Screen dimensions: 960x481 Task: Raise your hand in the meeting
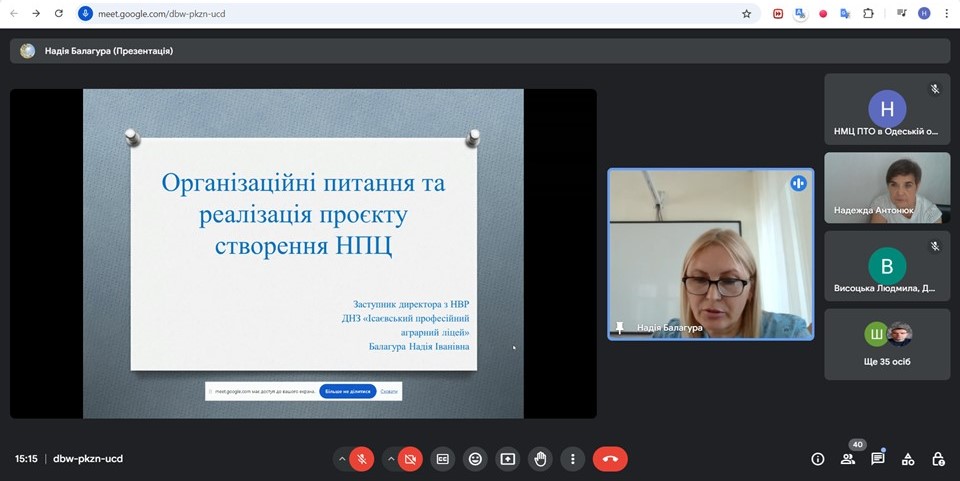coord(540,459)
